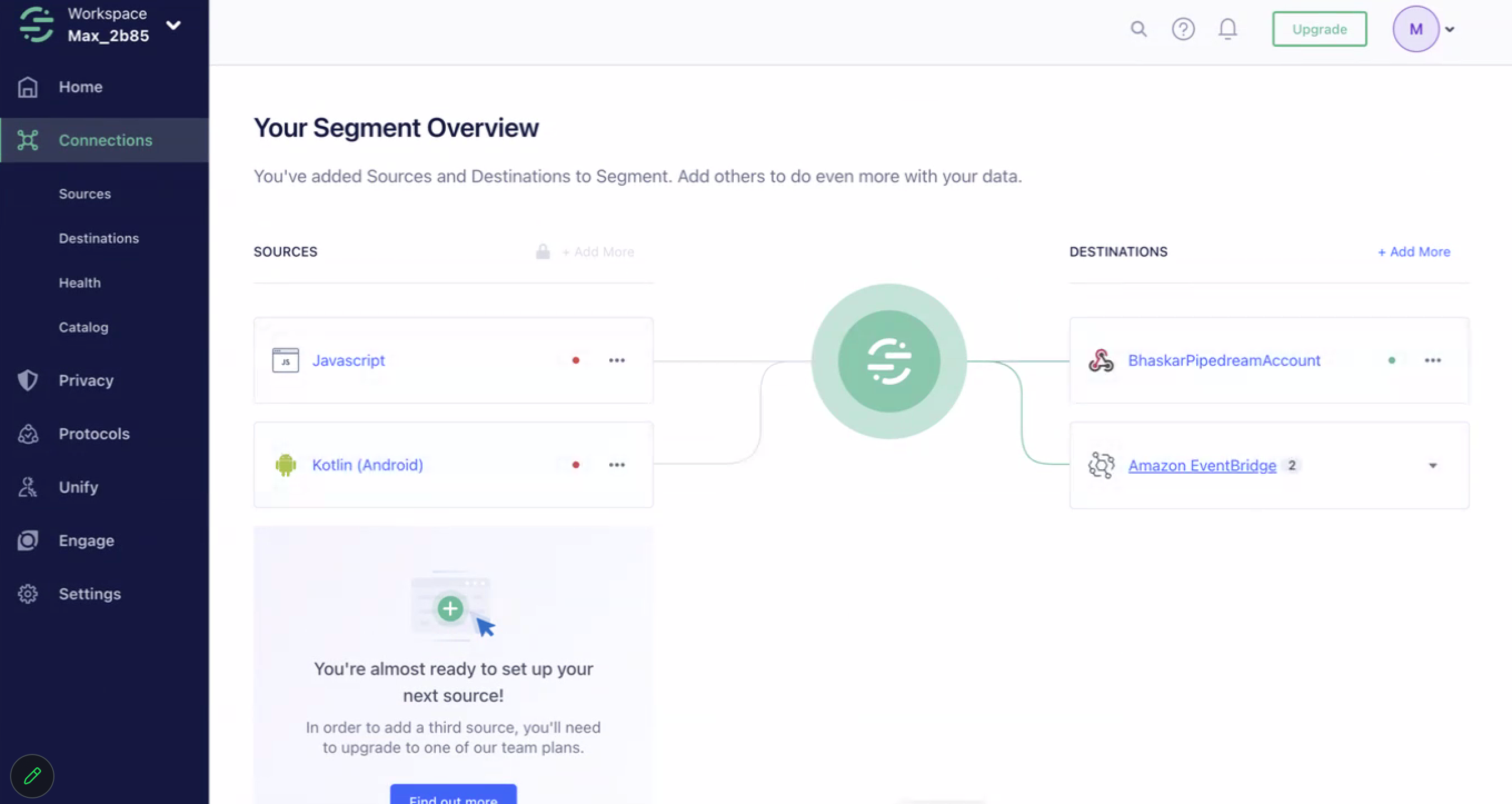Click the "almost ready to set up" message
The height and width of the screenshot is (804, 1512).
(x=453, y=682)
